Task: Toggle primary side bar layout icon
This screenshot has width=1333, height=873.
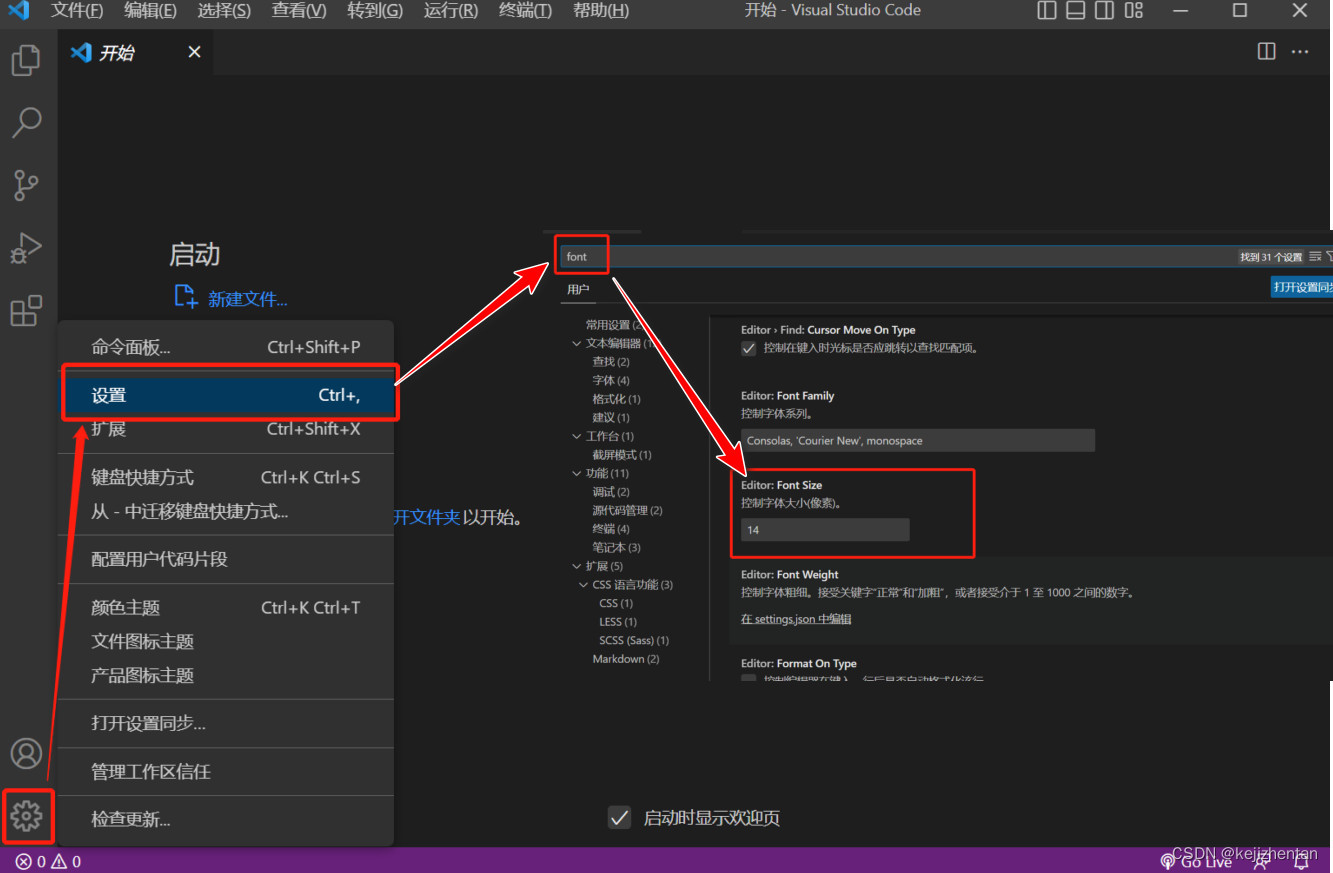Action: tap(1047, 11)
